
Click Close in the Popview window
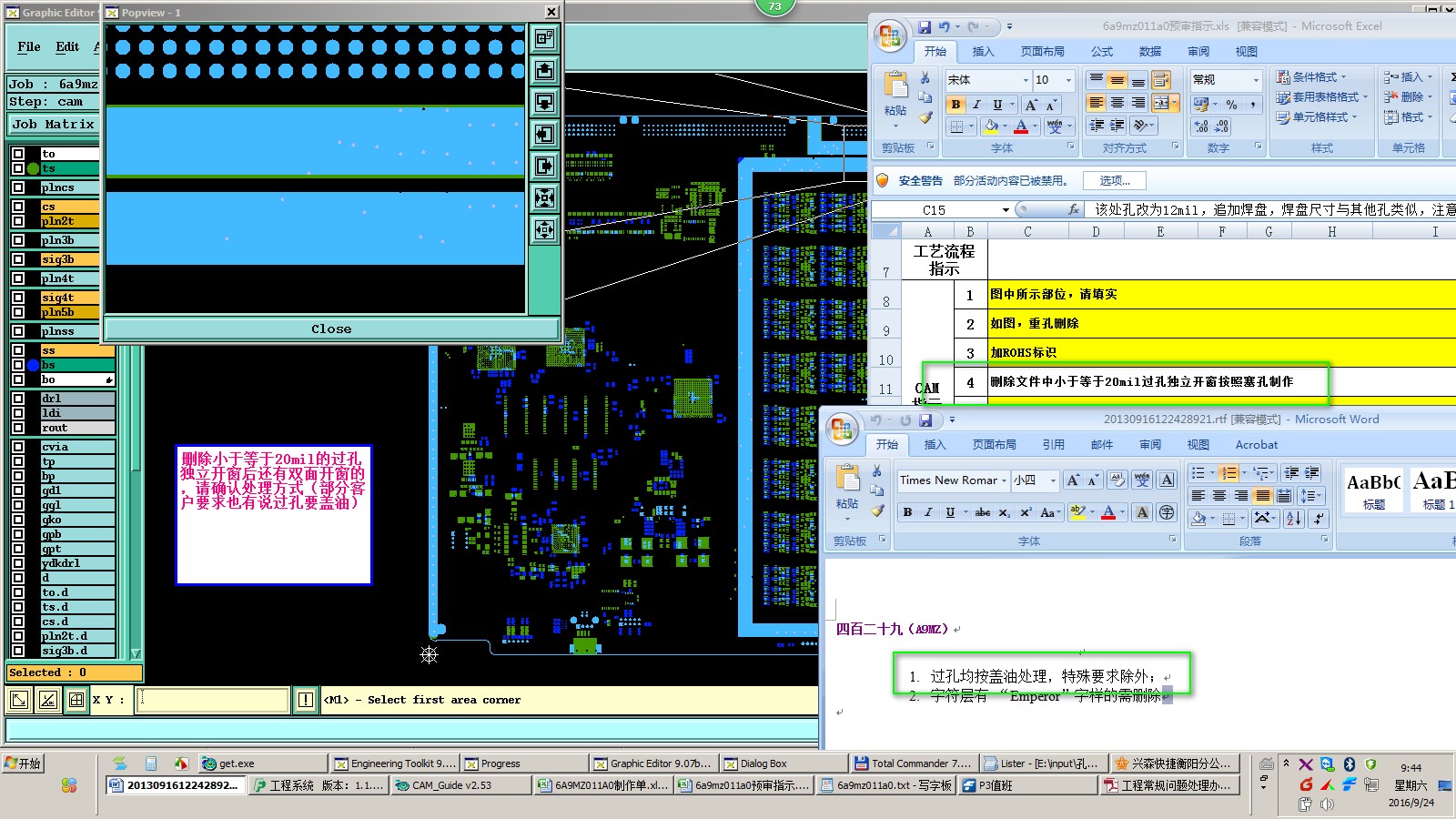[331, 329]
